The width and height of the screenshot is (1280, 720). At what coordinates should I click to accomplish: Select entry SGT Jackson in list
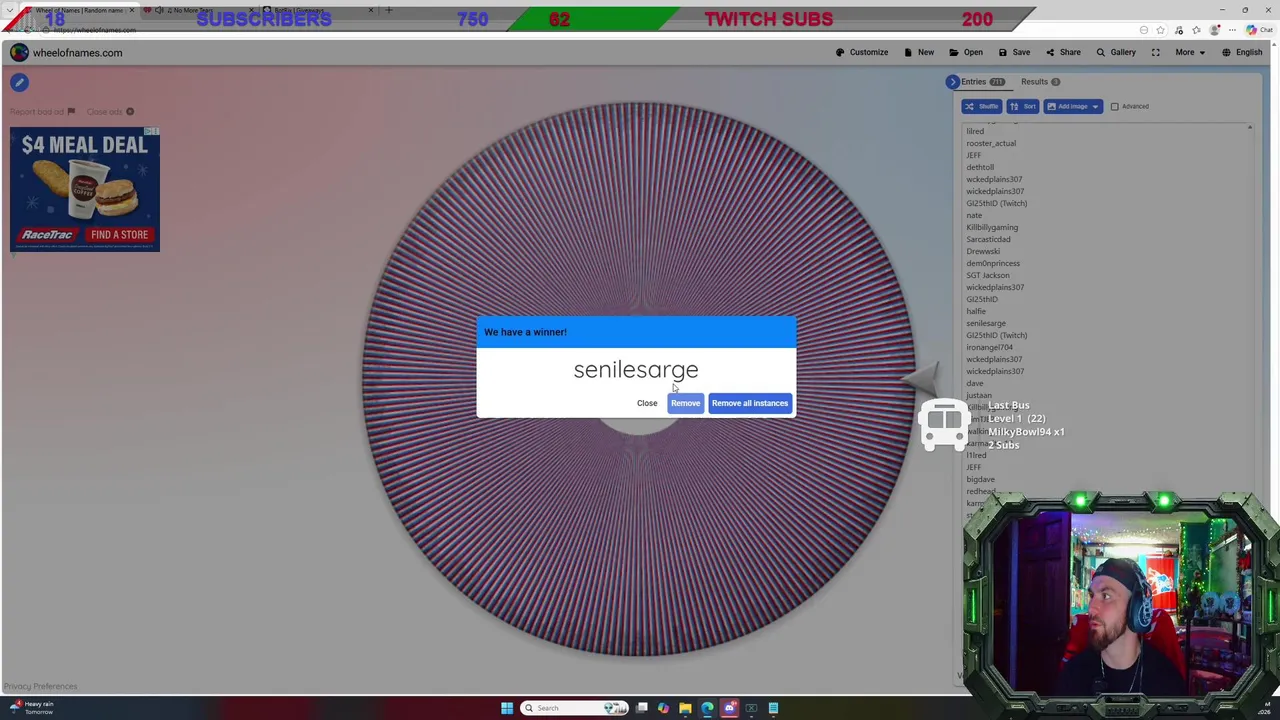pyautogui.click(x=988, y=275)
